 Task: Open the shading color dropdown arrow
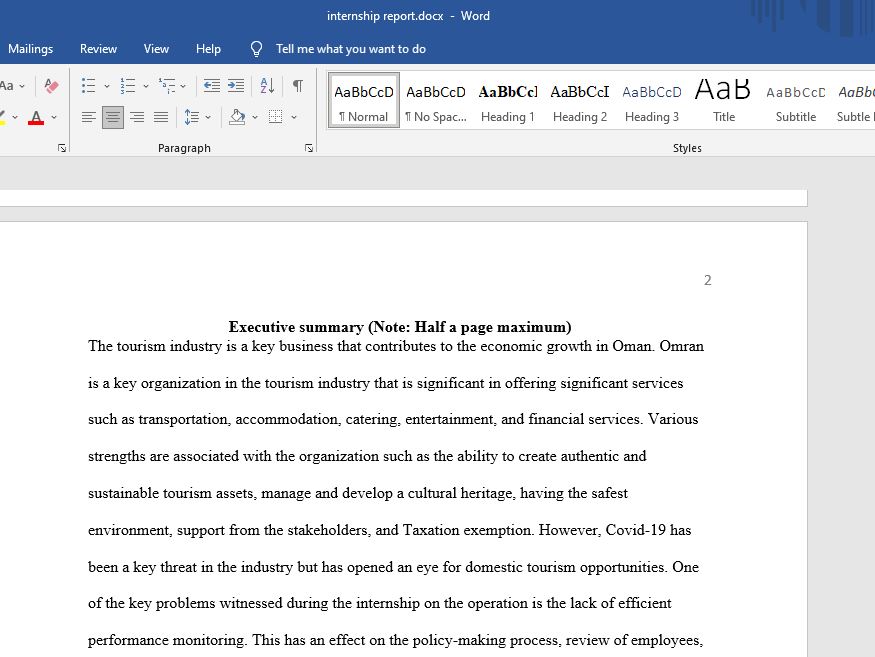click(x=255, y=118)
